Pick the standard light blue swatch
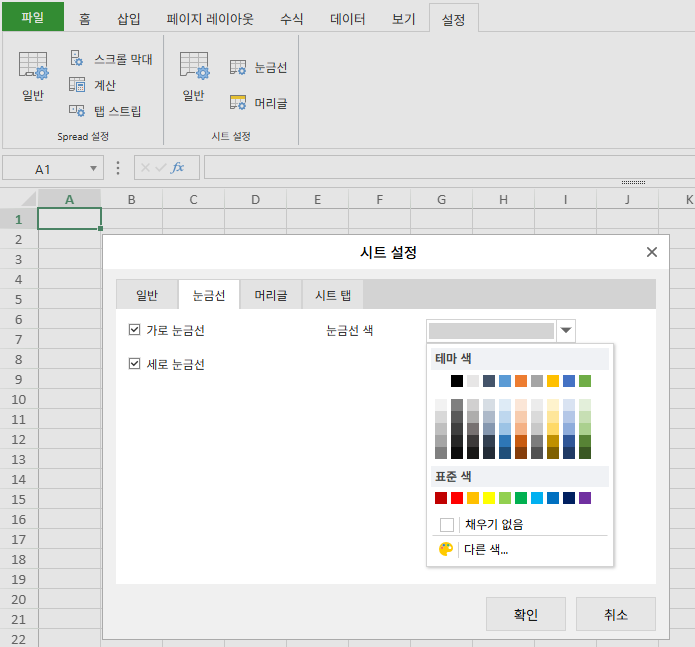The width and height of the screenshot is (695, 647). click(537, 498)
